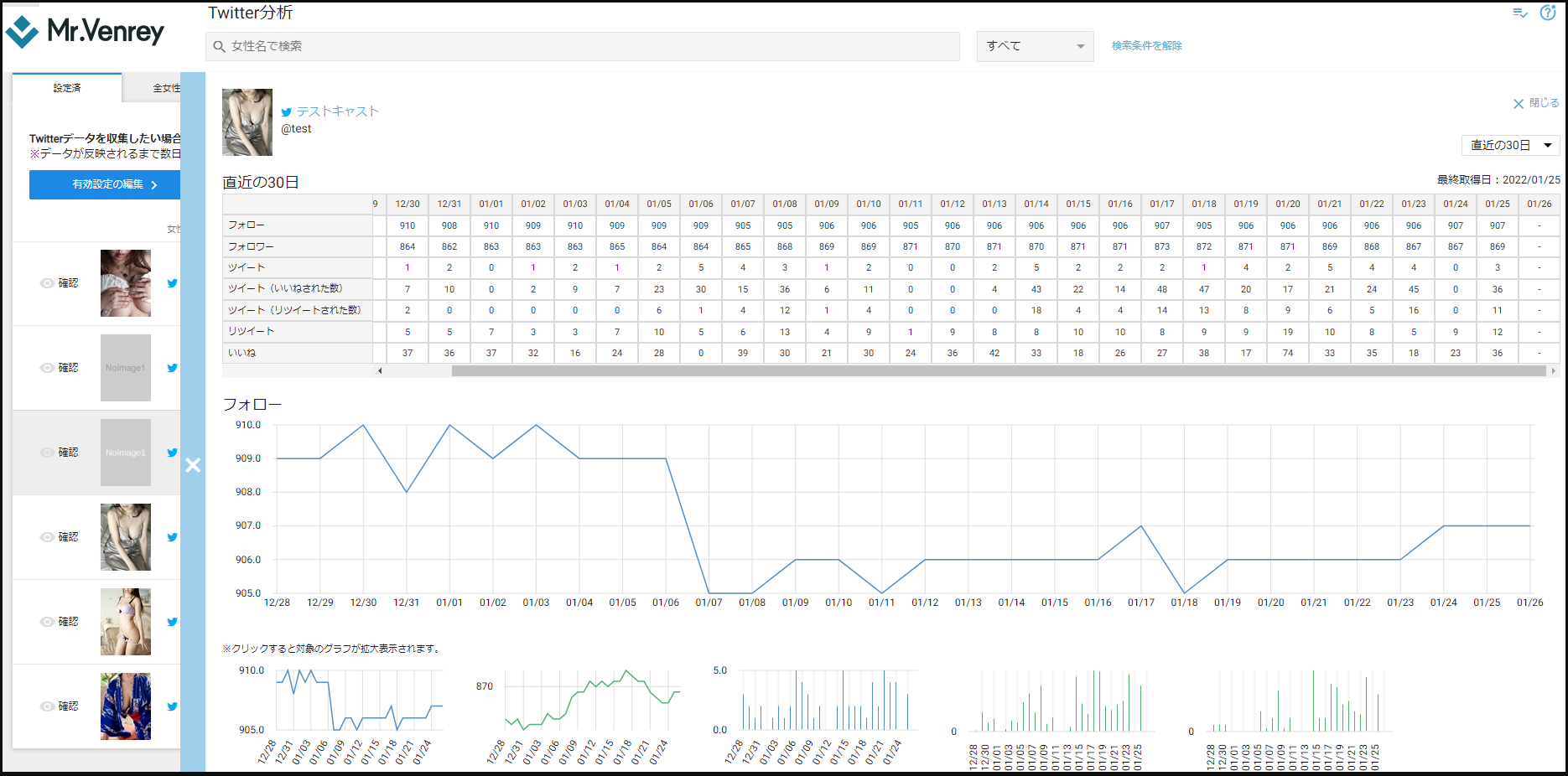Toggle the 確認 eye icon in second row
The width and height of the screenshot is (1568, 776).
click(x=47, y=368)
